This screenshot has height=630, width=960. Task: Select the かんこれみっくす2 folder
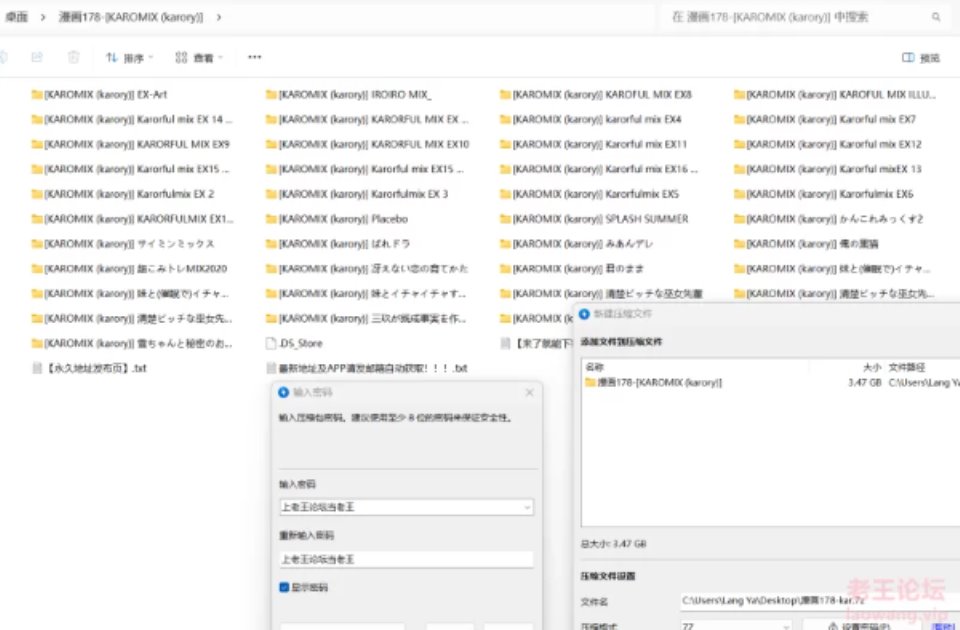click(x=828, y=219)
